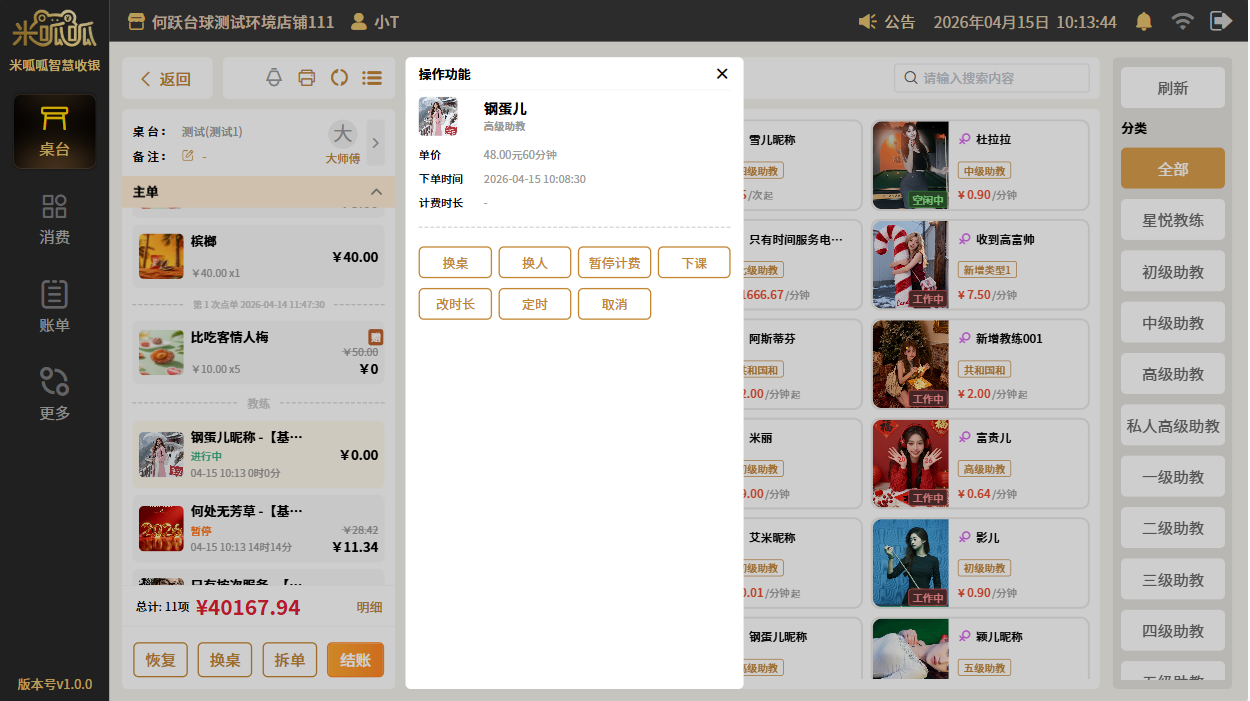Click the Wi-Fi network status icon
1250x701 pixels.
click(x=1182, y=21)
